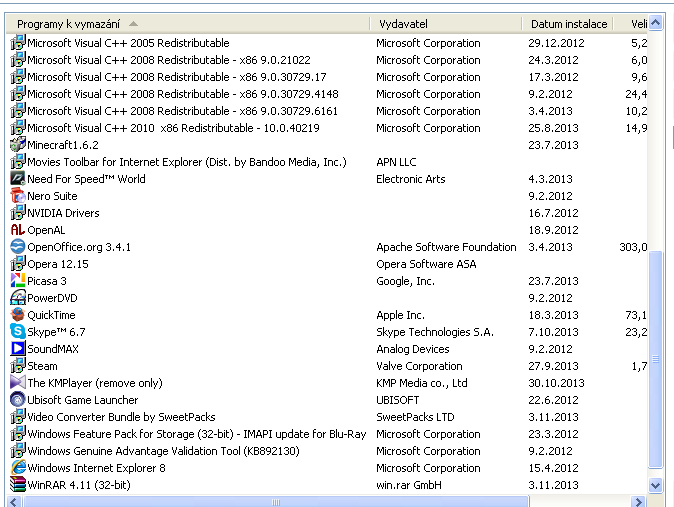The image size is (674, 507).
Task: Click the Analog Devices publisher cell
Action: tap(412, 349)
